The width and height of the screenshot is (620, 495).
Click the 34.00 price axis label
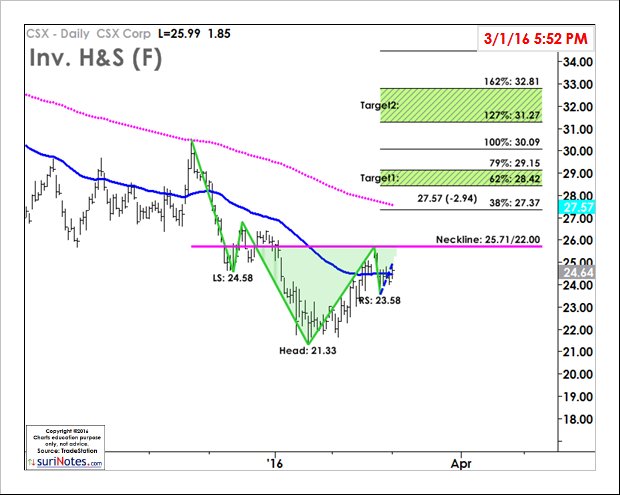pyautogui.click(x=577, y=62)
